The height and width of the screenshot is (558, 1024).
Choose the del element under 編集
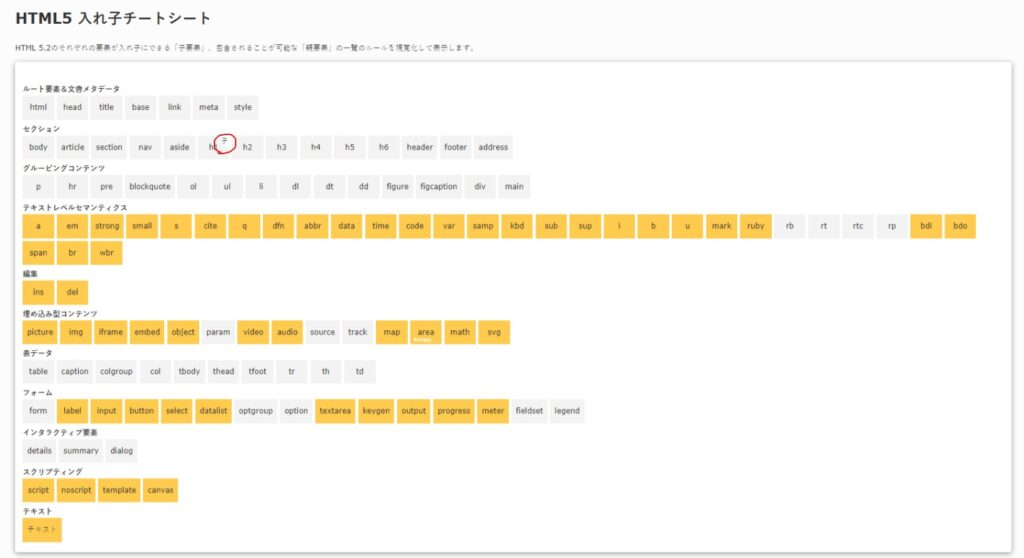pos(72,292)
